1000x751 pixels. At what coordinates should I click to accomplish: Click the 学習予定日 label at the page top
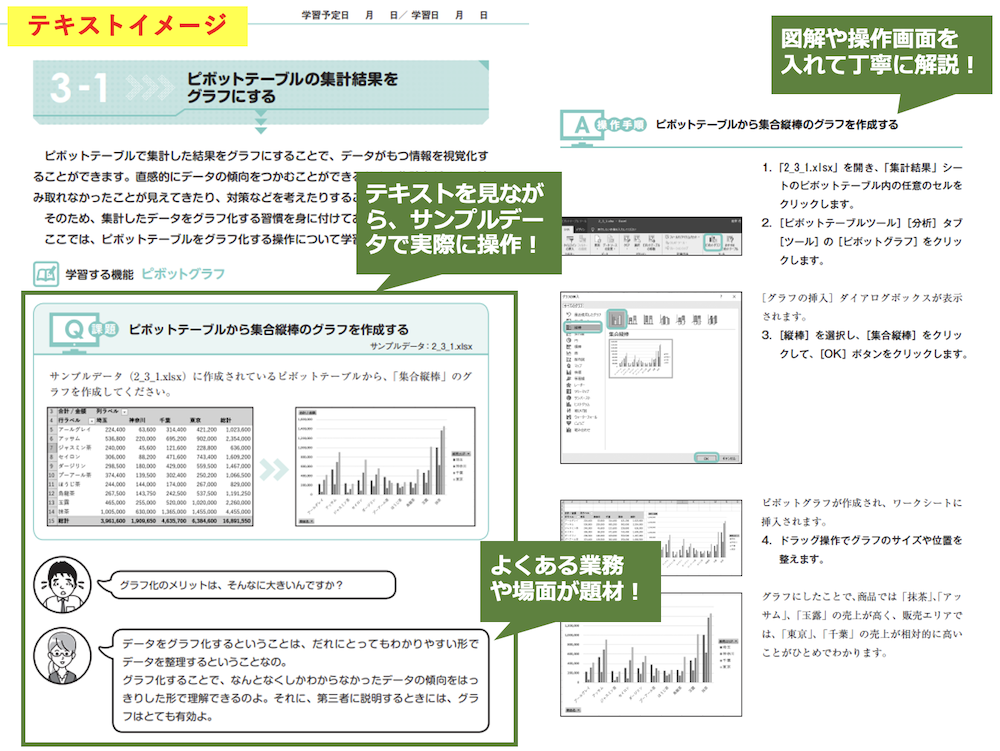click(x=325, y=15)
